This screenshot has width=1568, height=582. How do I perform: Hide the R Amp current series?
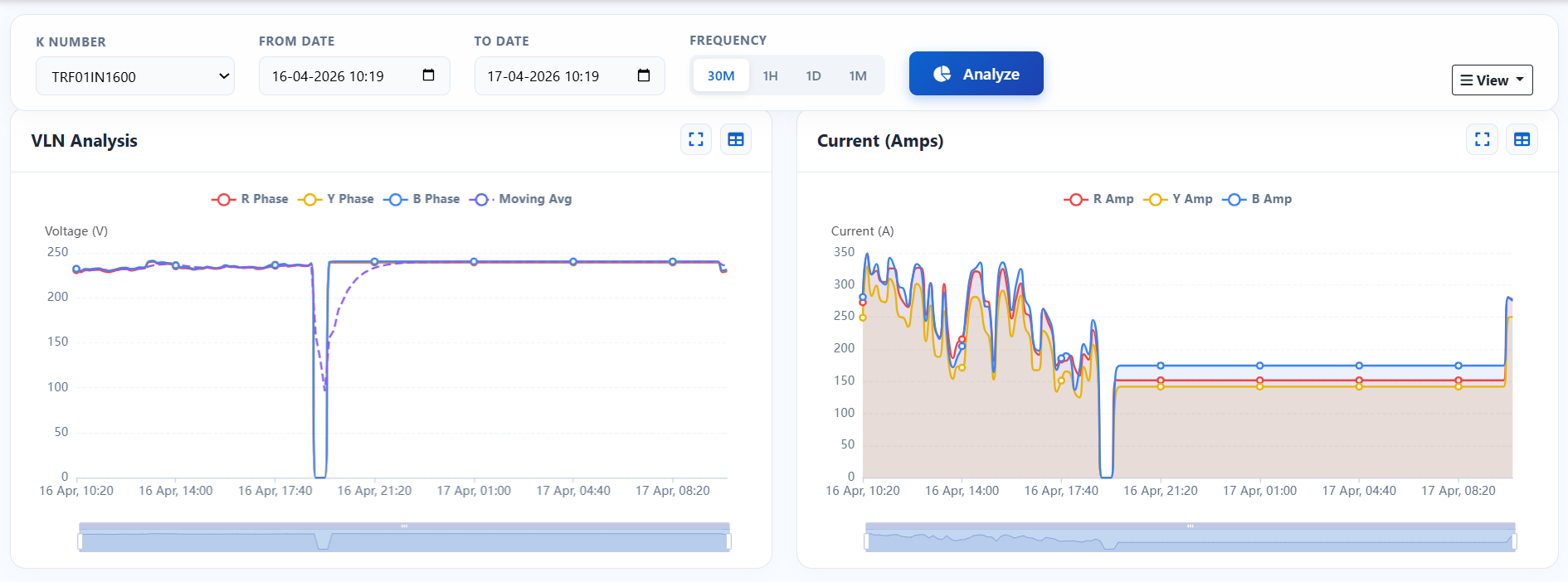[x=1099, y=199]
